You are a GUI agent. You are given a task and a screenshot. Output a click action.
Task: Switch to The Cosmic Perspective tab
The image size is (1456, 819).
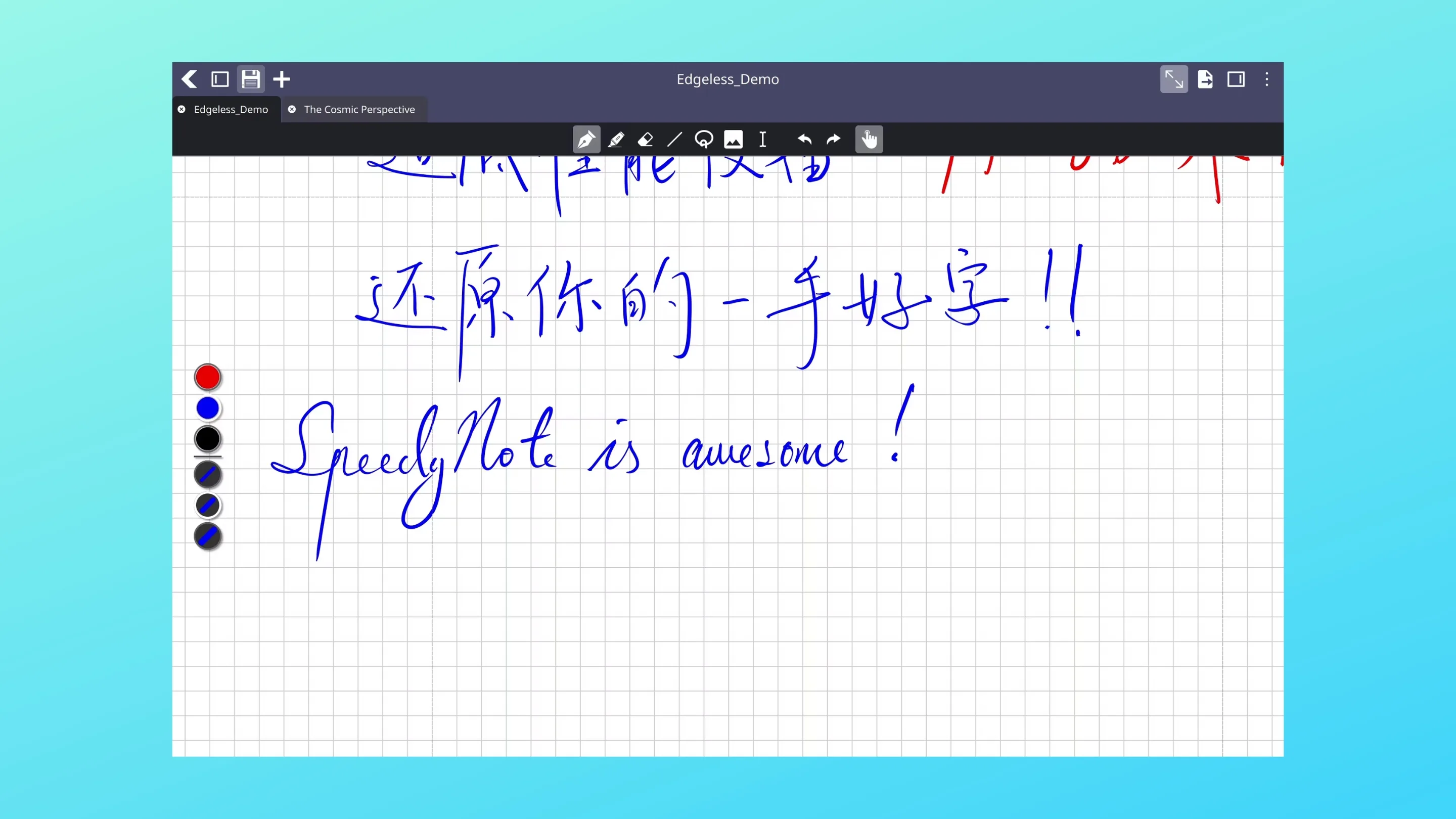[359, 109]
